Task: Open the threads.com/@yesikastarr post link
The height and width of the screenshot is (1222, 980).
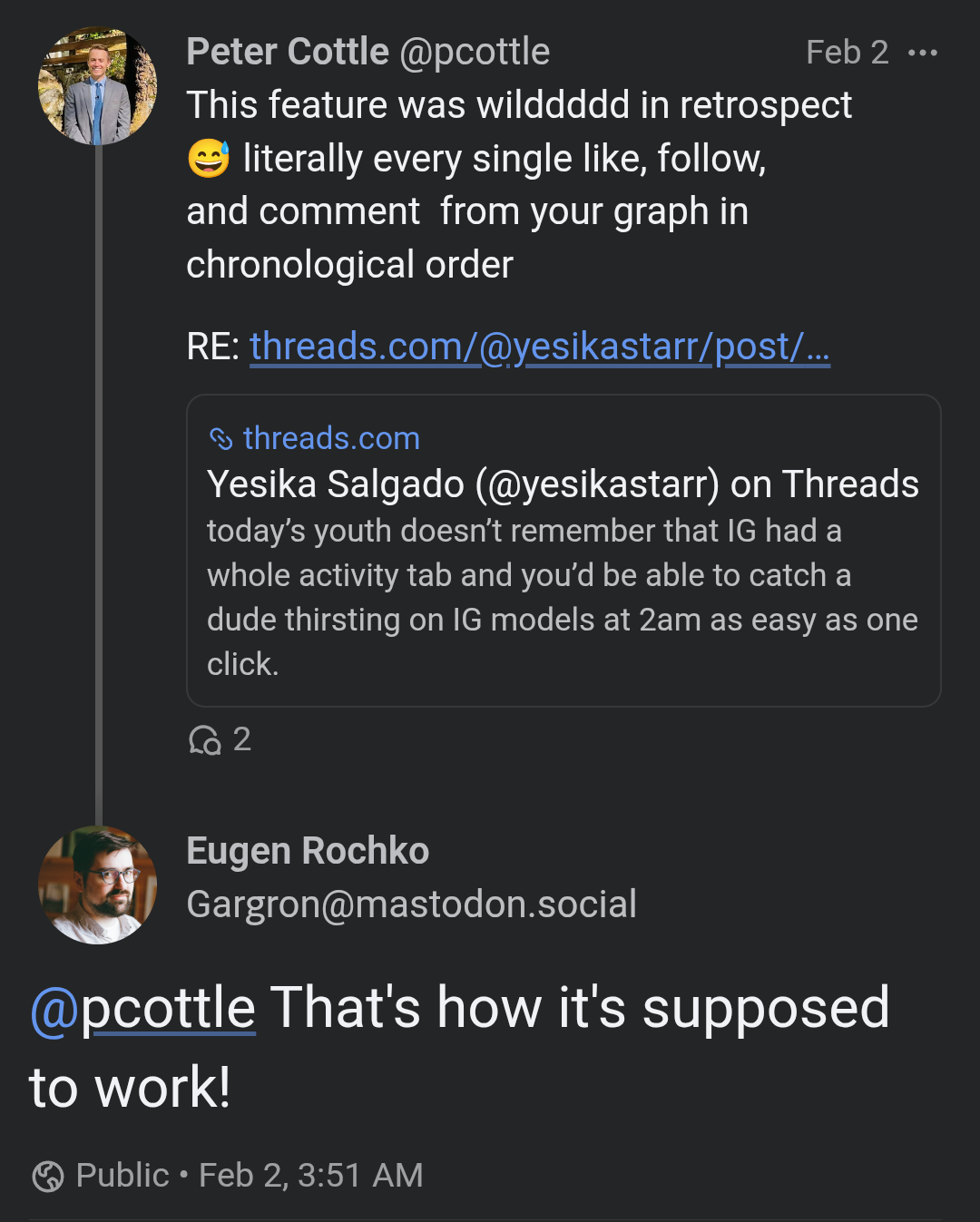Action: point(539,347)
